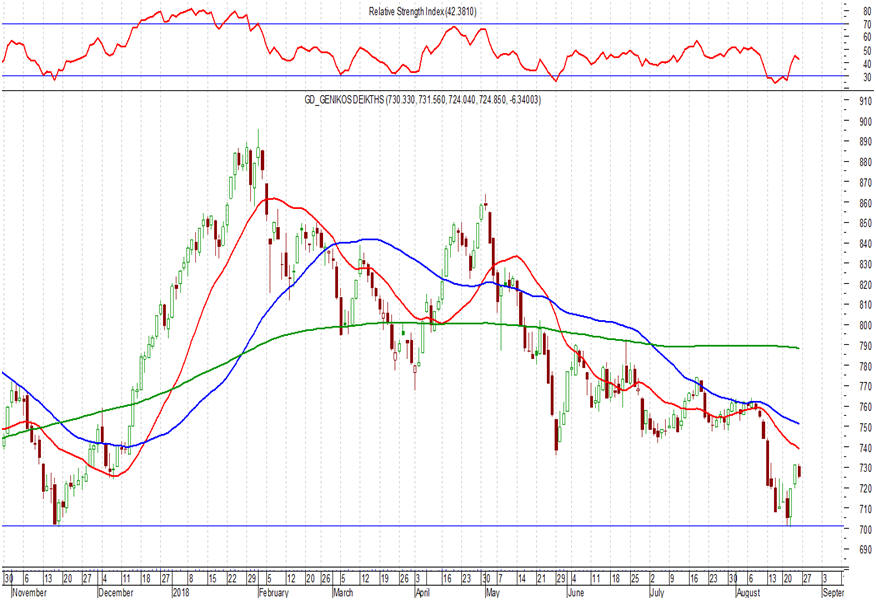Select the December month label

[x=115, y=593]
